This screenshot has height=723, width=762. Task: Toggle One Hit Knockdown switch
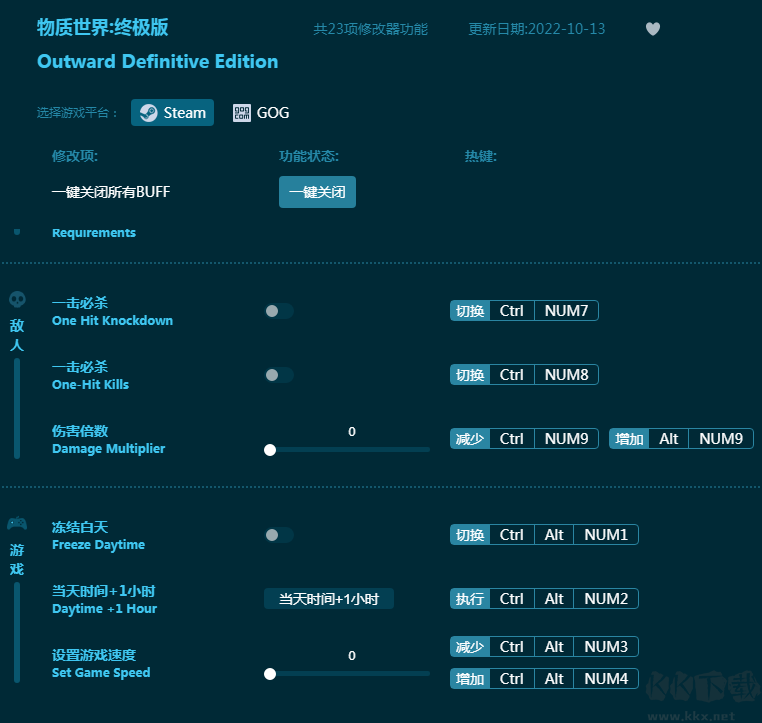point(278,311)
